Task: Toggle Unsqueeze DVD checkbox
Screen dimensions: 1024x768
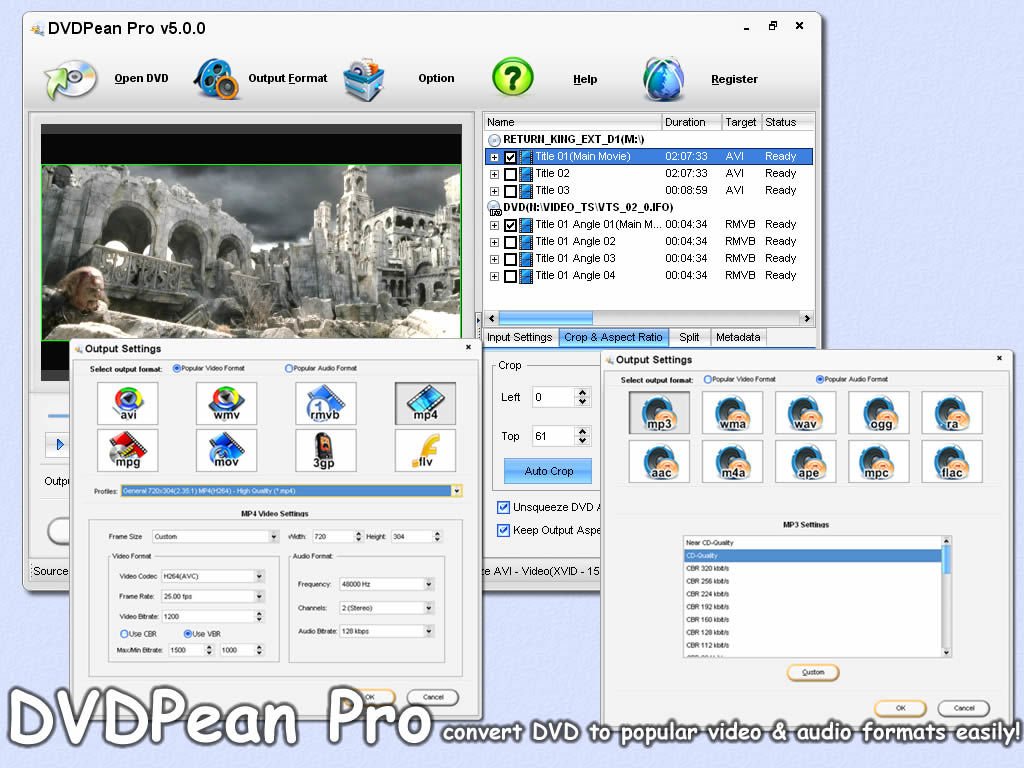Action: pyautogui.click(x=504, y=507)
